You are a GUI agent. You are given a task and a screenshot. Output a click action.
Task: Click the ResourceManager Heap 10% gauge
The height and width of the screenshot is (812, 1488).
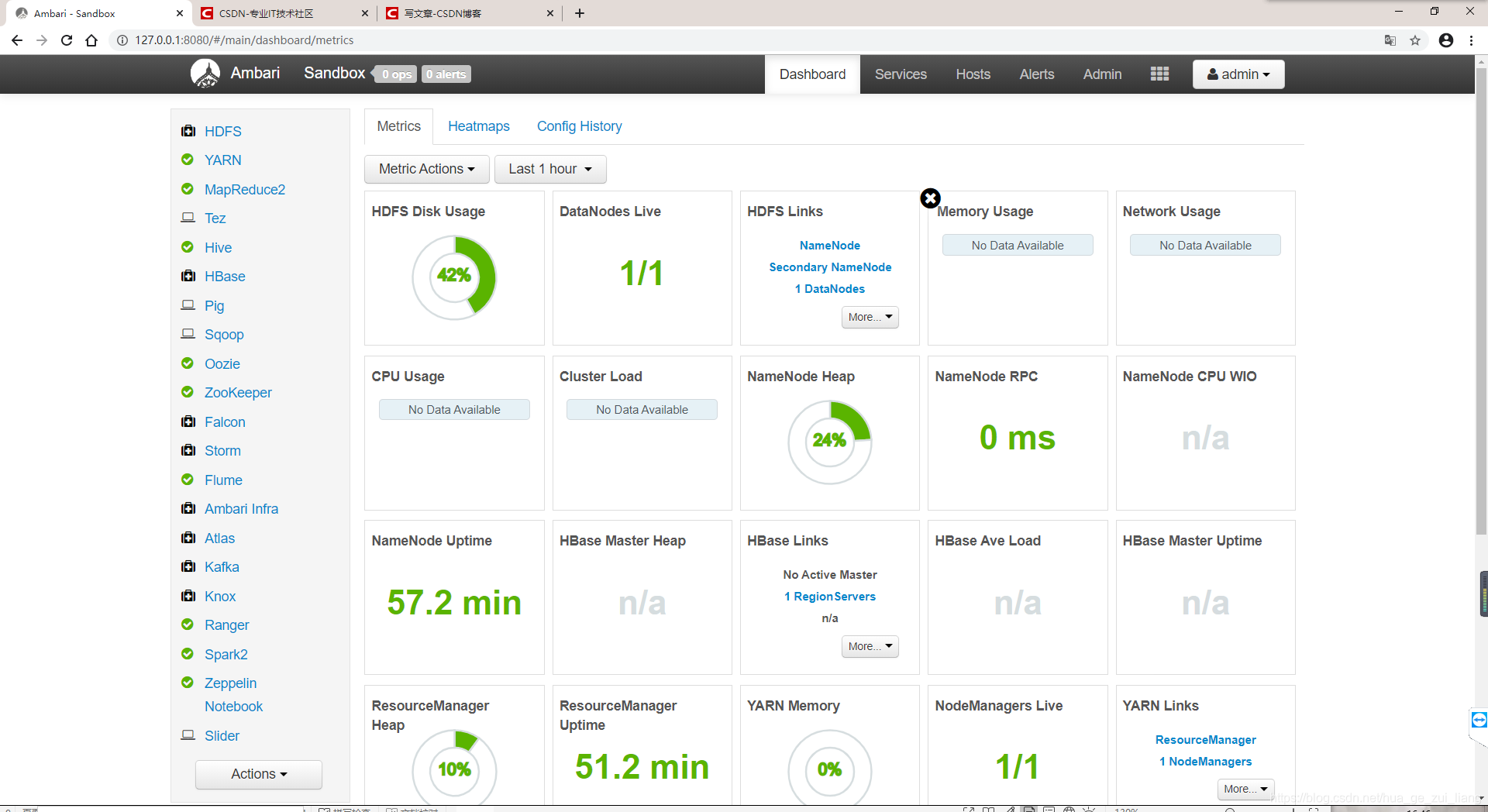coord(454,767)
